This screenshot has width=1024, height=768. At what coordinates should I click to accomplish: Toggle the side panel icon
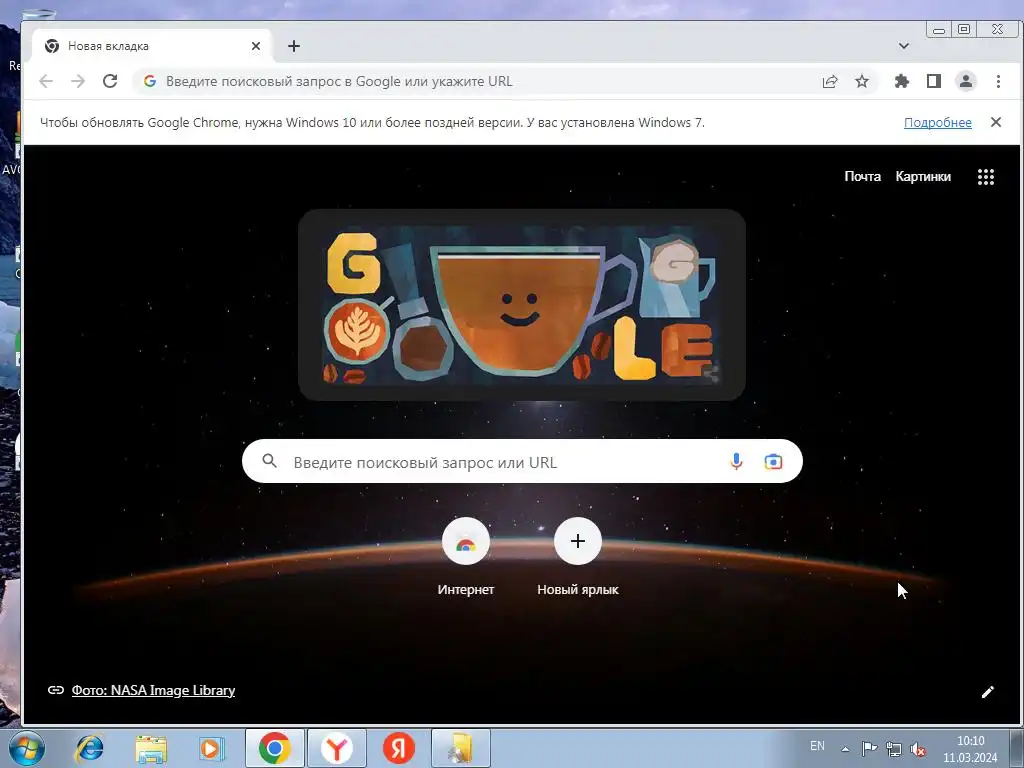tap(934, 82)
